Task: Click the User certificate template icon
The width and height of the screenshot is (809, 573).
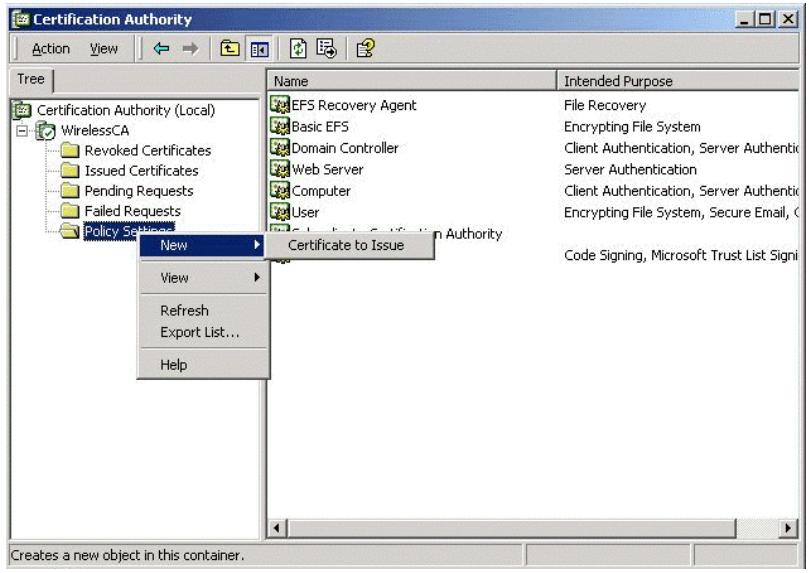Action: (x=280, y=211)
